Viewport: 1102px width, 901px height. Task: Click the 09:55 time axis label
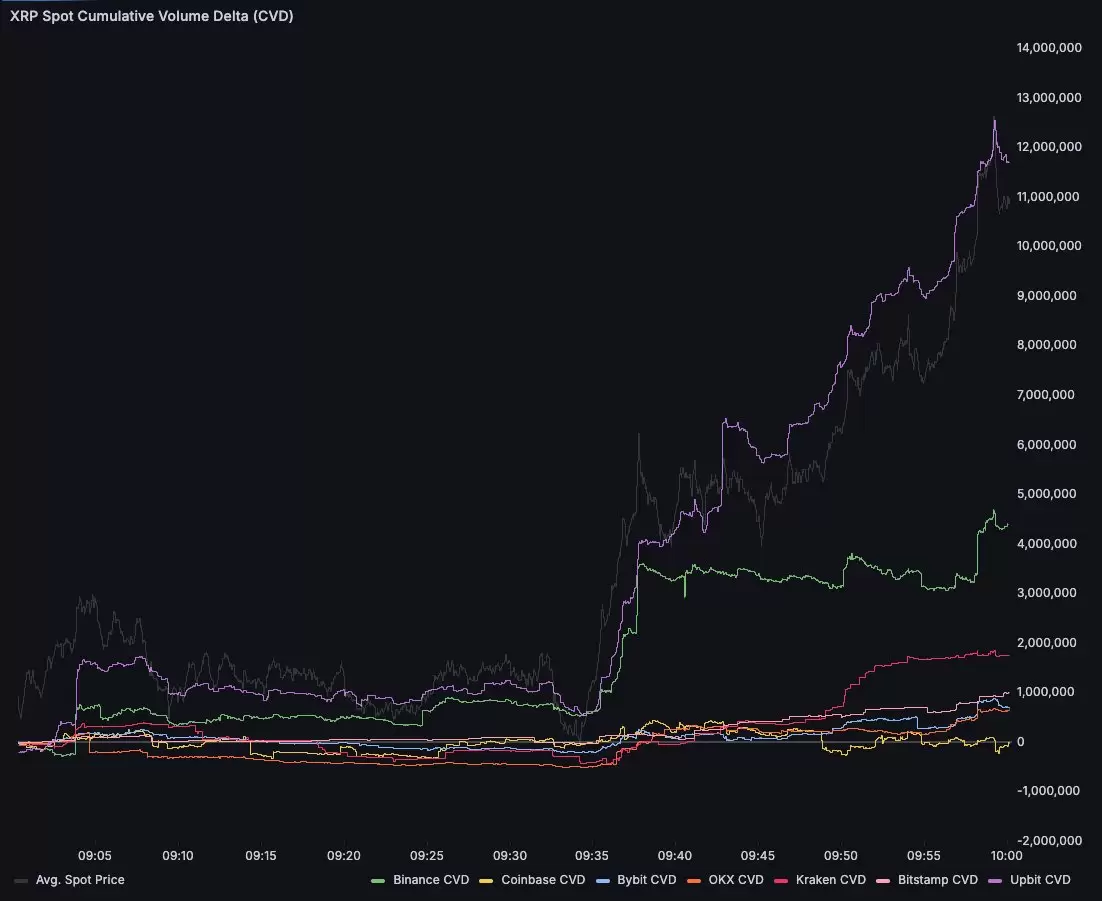point(923,856)
